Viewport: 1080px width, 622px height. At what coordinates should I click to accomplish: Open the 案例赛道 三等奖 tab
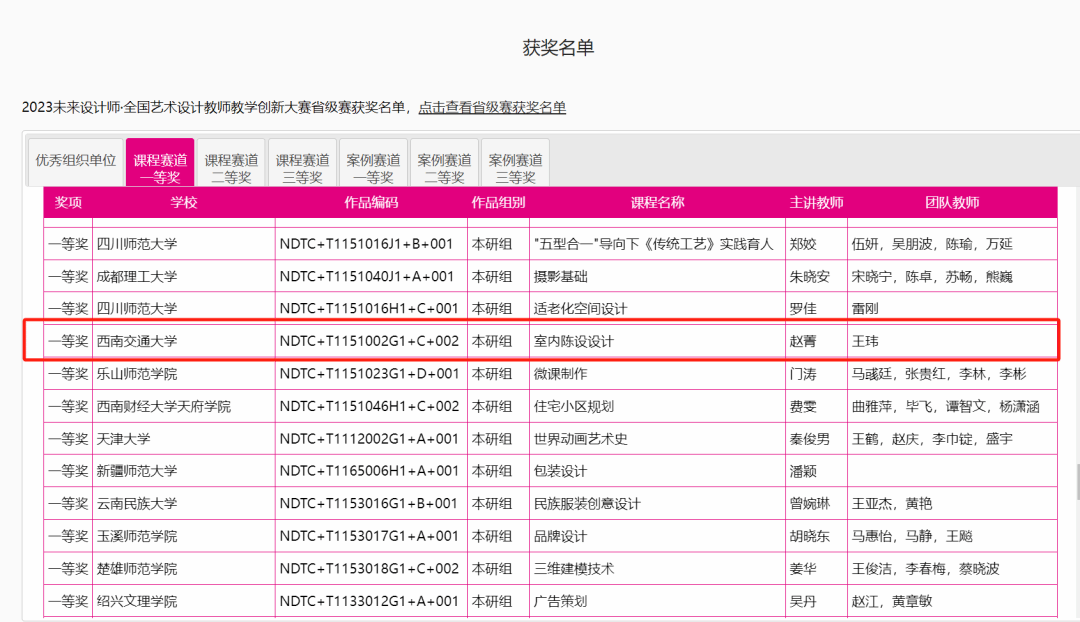tap(515, 163)
